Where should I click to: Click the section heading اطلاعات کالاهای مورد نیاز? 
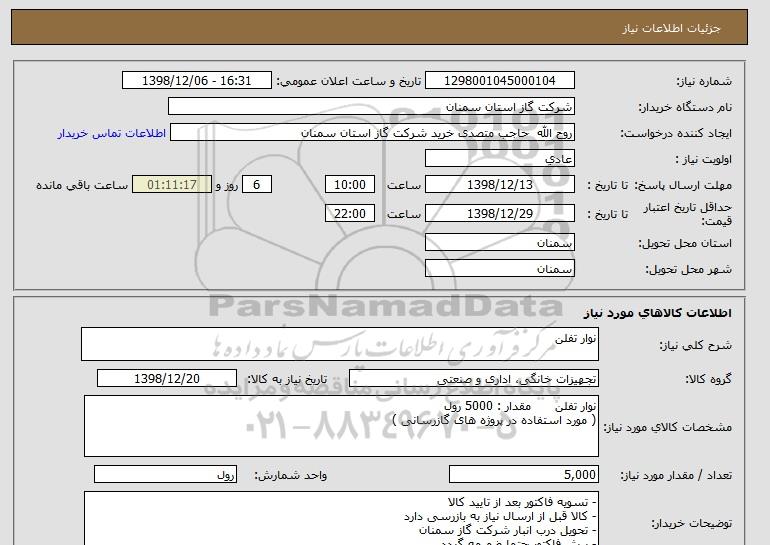[658, 313]
